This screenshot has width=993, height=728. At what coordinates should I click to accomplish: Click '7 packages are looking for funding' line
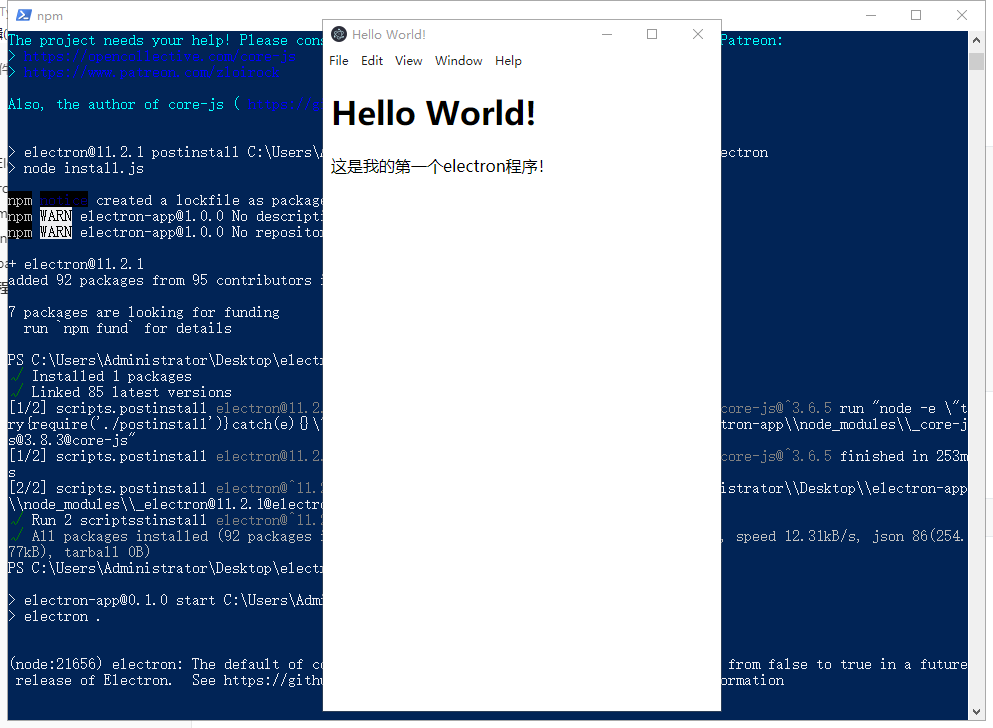point(143,312)
